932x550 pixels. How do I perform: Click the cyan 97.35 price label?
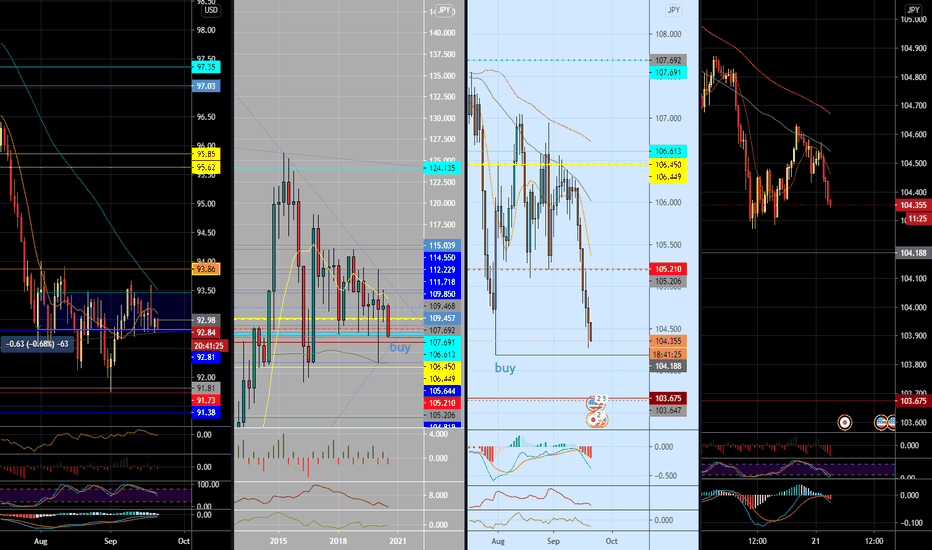[x=206, y=67]
